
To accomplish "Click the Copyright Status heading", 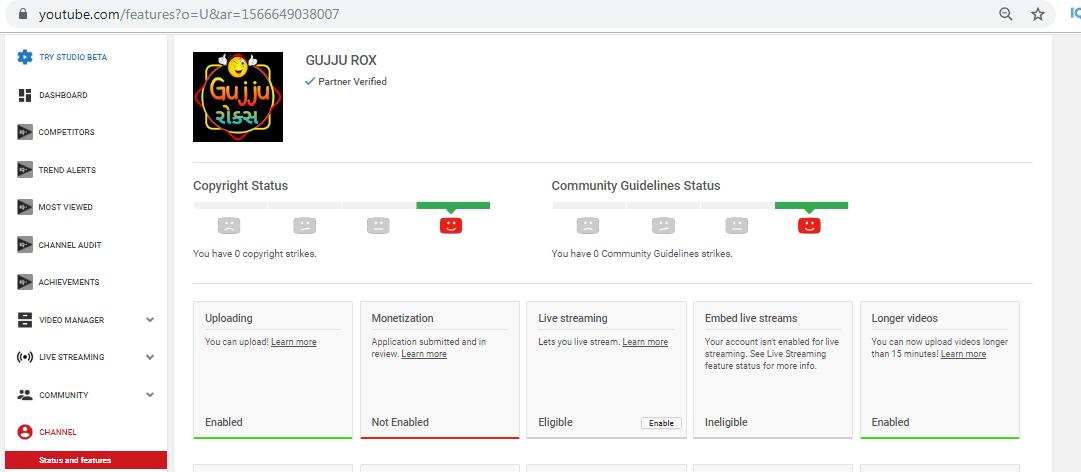I will coord(241,186).
